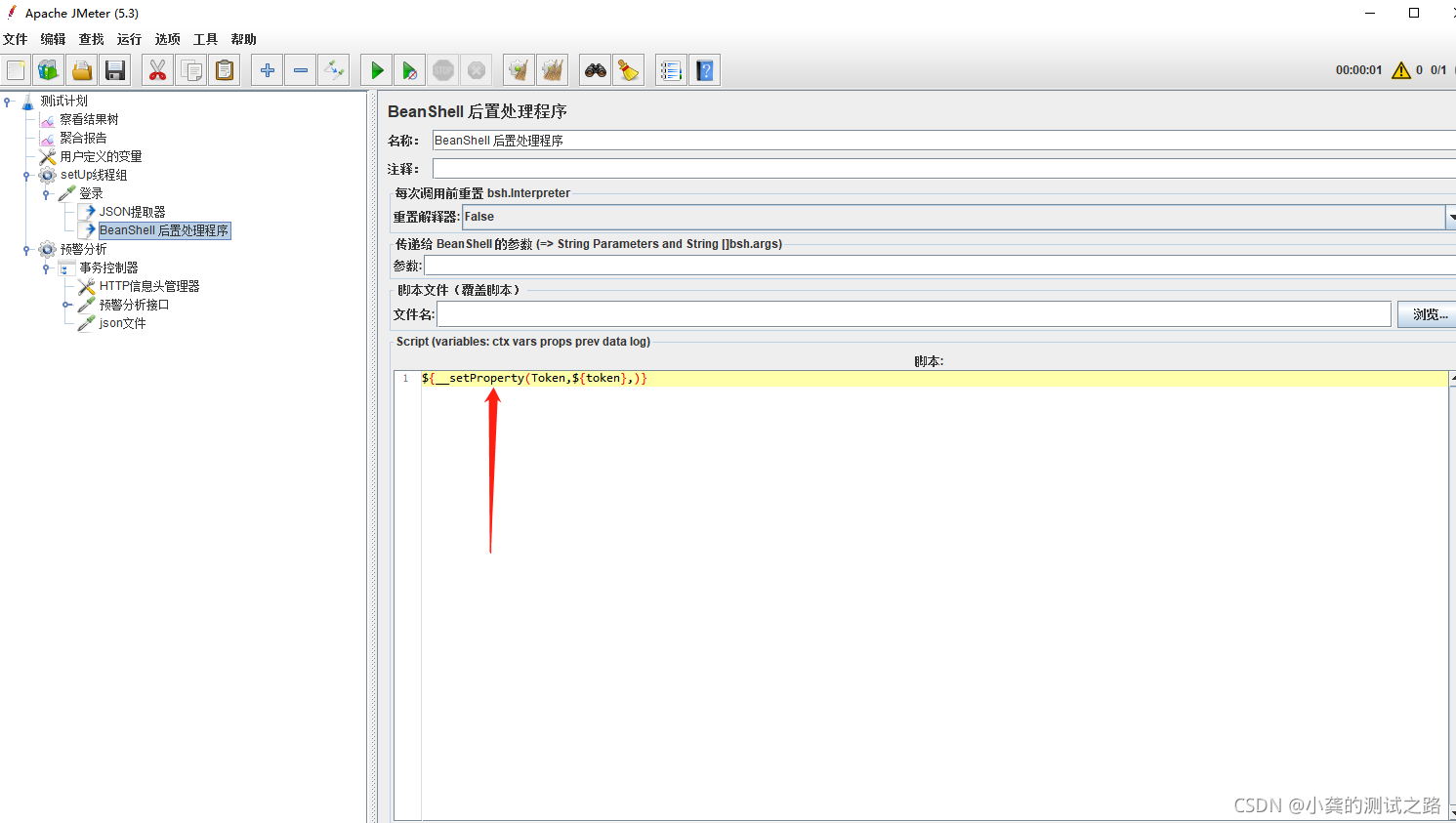Click the Expand all plus icon

(x=267, y=70)
